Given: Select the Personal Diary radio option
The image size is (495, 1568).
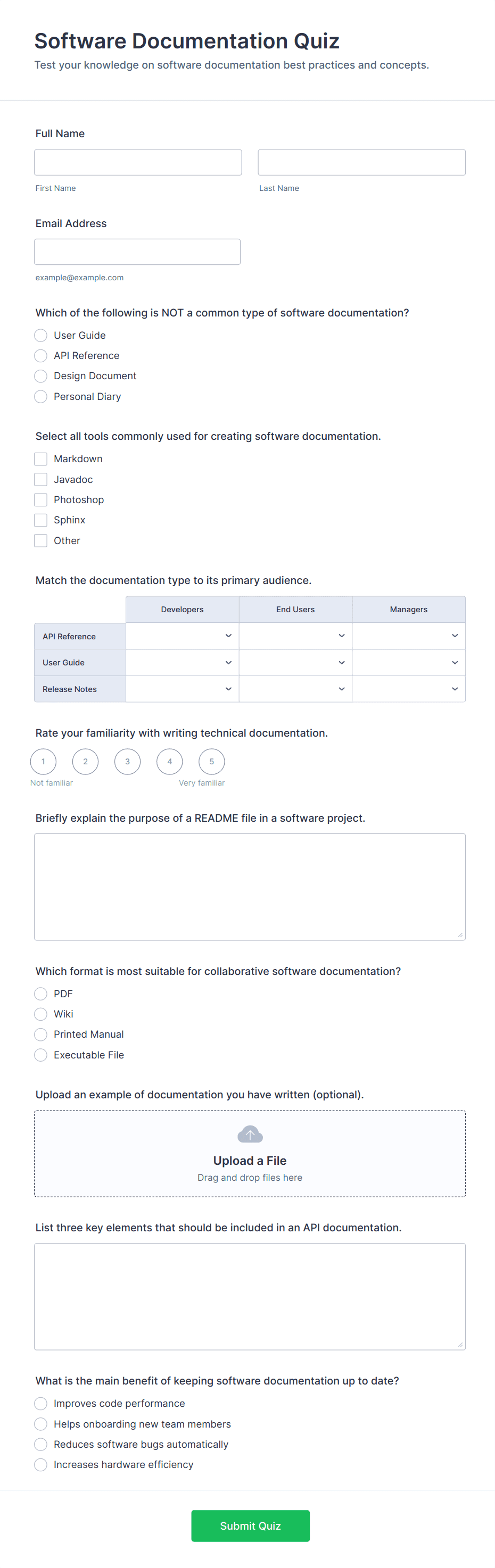Looking at the screenshot, I should (41, 397).
